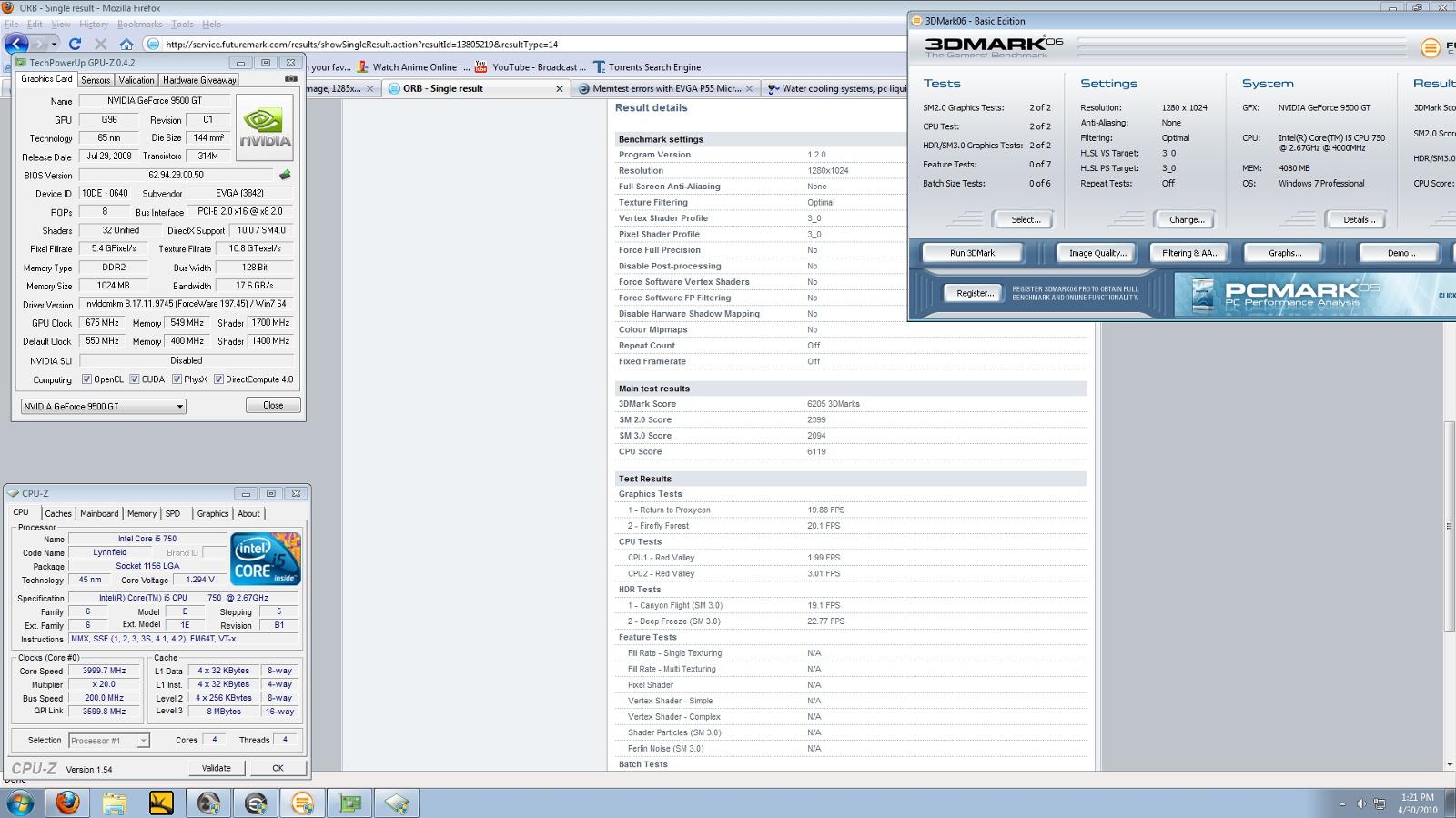
Task: Click Details... button under System
Action: point(1359,219)
